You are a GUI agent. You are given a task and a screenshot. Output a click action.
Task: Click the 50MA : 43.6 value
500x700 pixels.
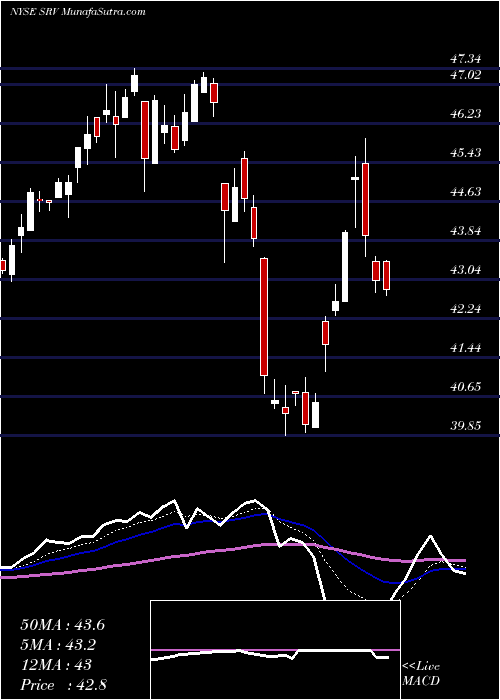(62, 625)
